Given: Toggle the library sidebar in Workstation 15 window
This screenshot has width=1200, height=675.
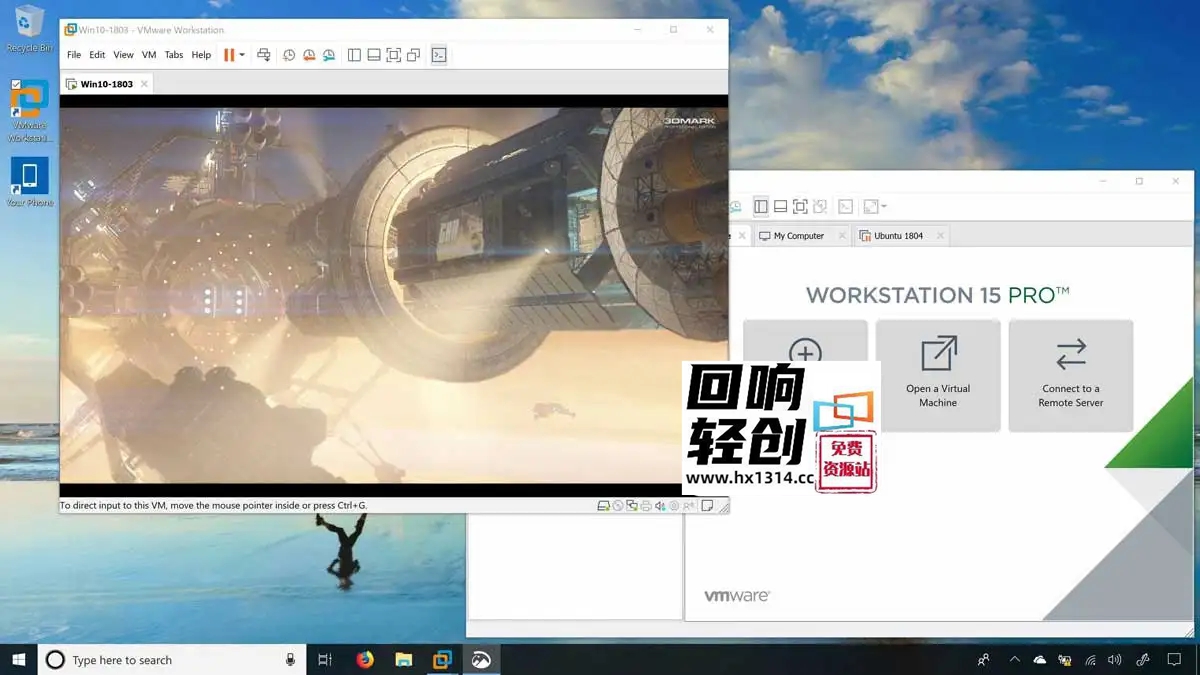Looking at the screenshot, I should click(x=761, y=207).
